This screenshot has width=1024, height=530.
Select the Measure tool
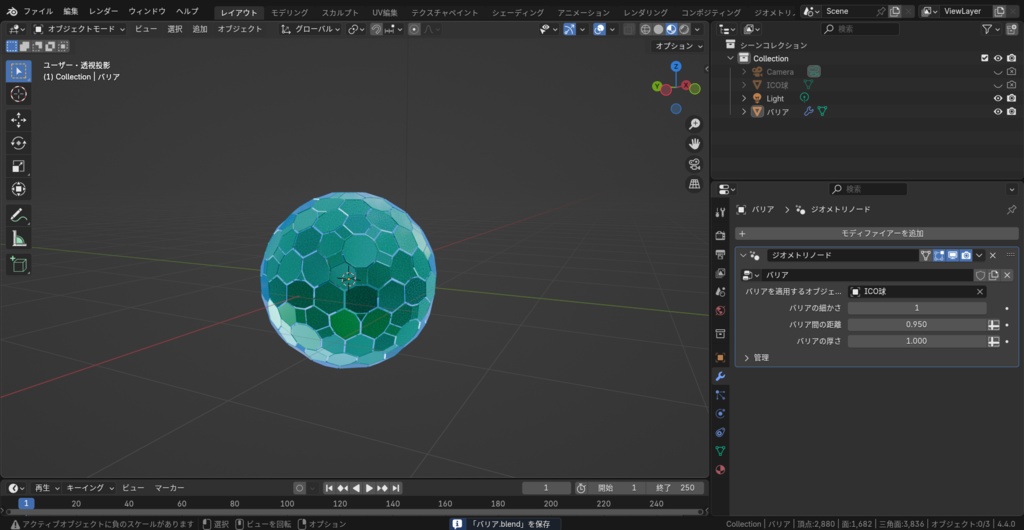18,238
